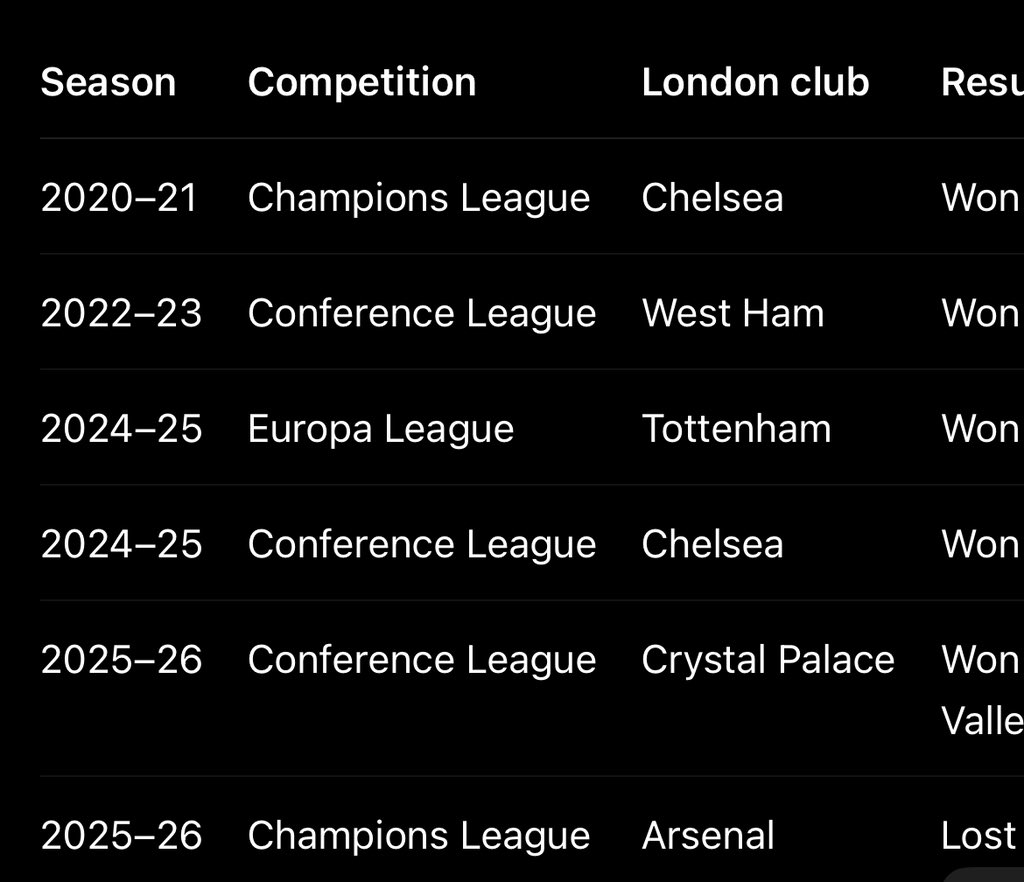Screen dimensions: 1024x882
Task: Click the London club column header
Action: pyautogui.click(x=755, y=82)
